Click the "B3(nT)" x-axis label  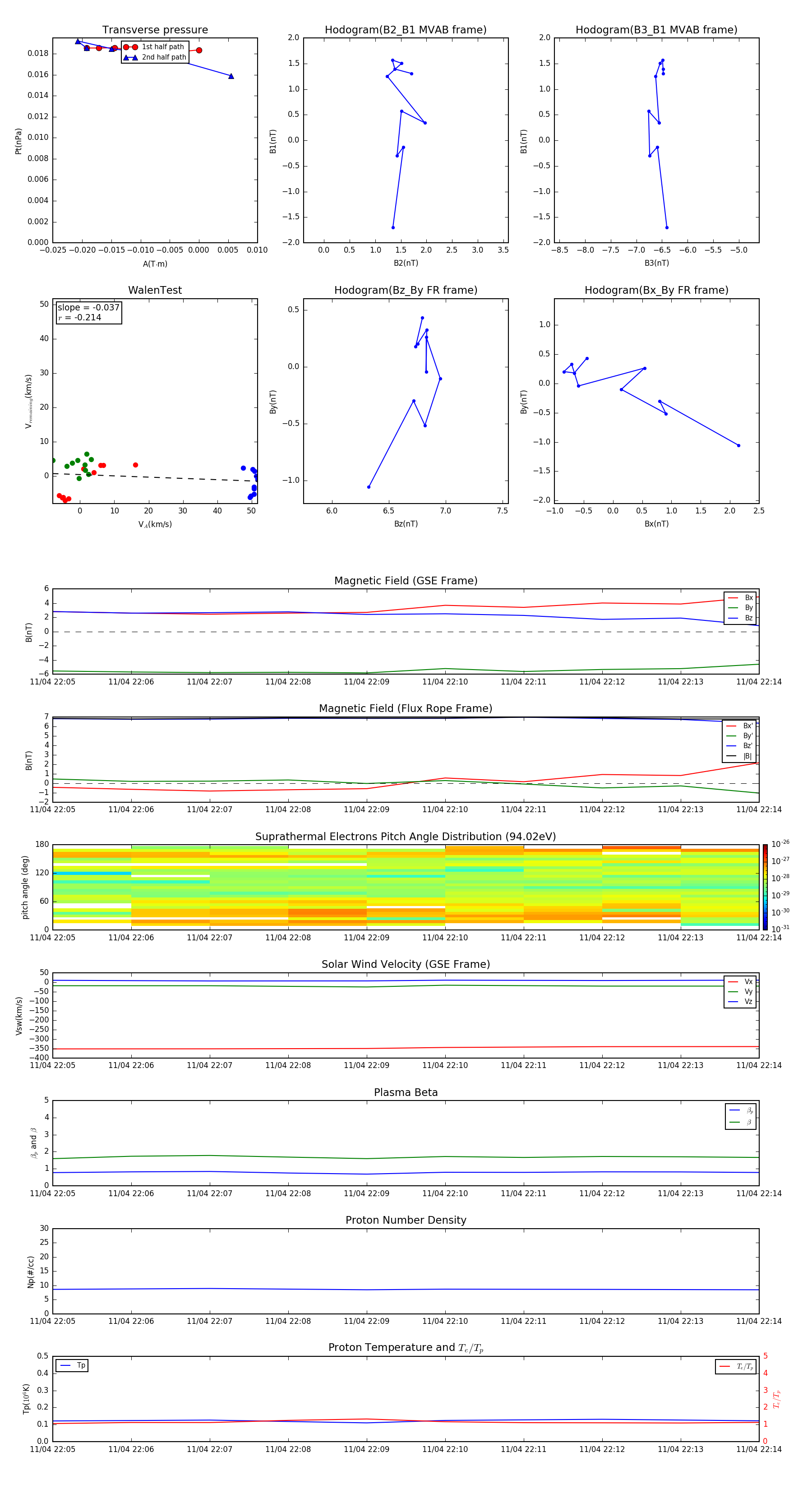click(x=656, y=263)
